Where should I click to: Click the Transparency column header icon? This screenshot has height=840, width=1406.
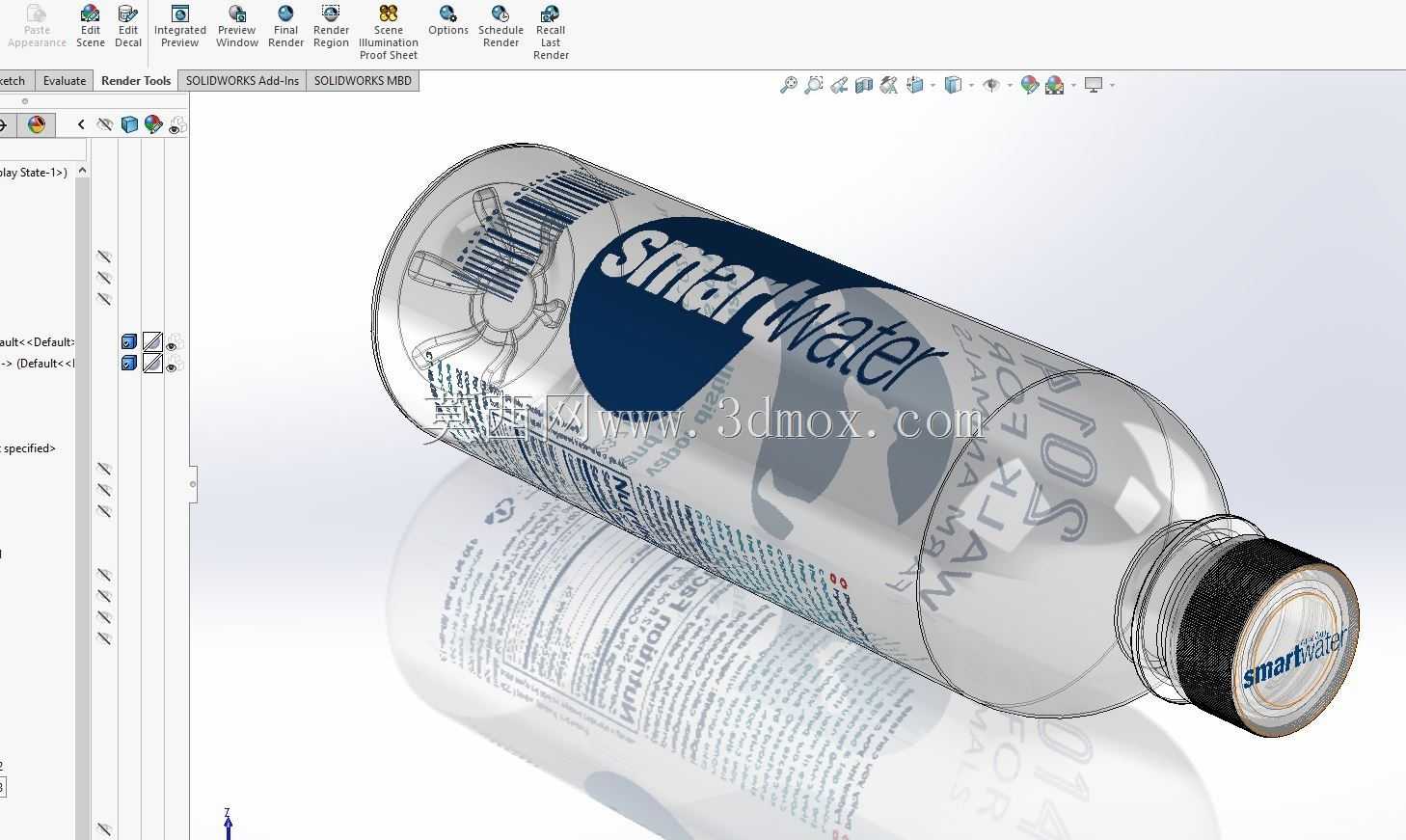click(176, 124)
